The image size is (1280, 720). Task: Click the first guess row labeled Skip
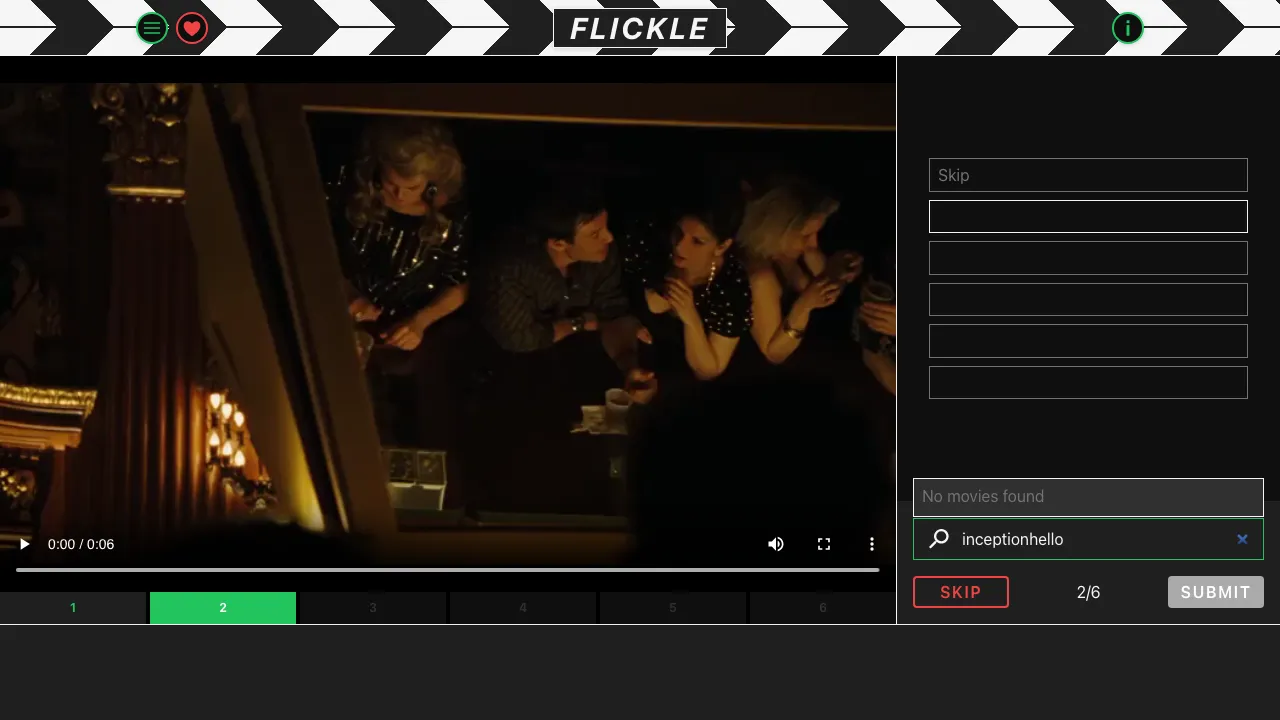tap(1088, 175)
